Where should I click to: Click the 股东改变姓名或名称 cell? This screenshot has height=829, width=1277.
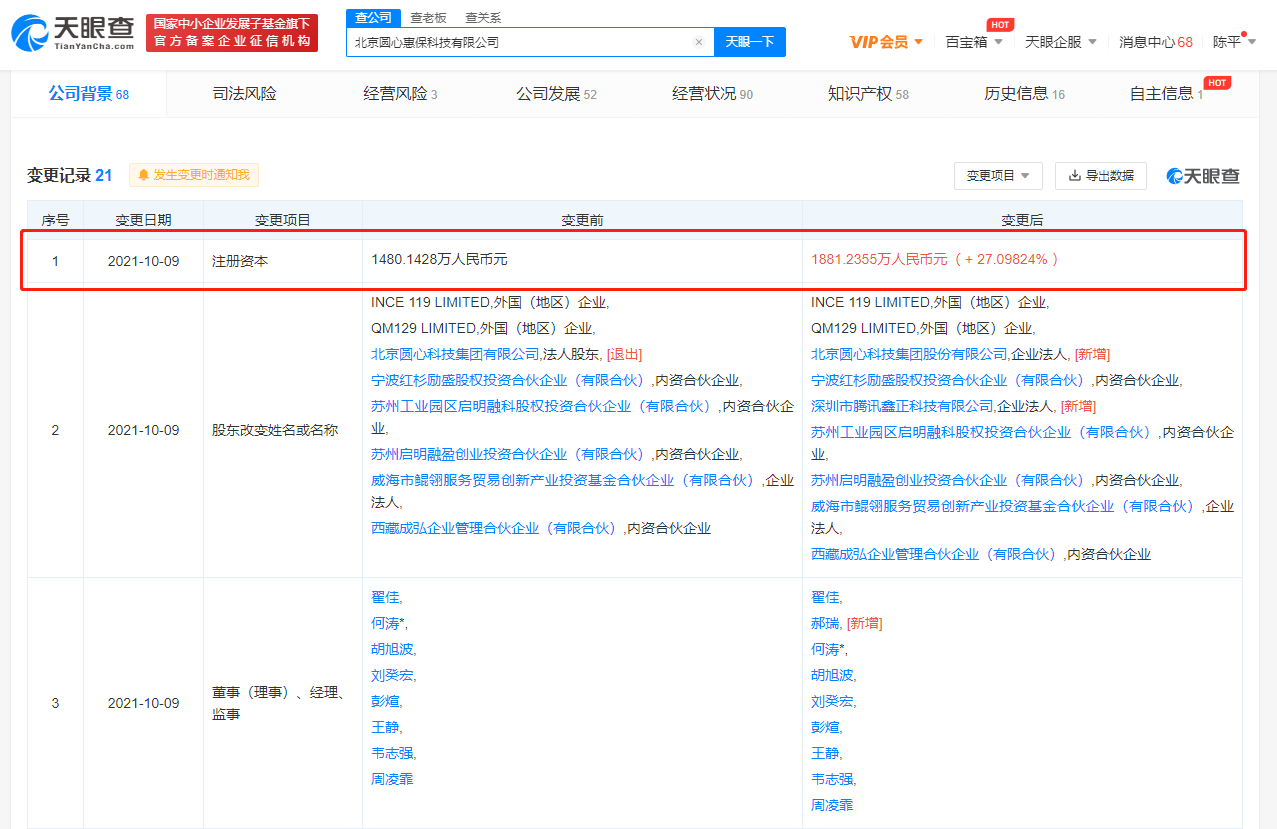pyautogui.click(x=283, y=431)
